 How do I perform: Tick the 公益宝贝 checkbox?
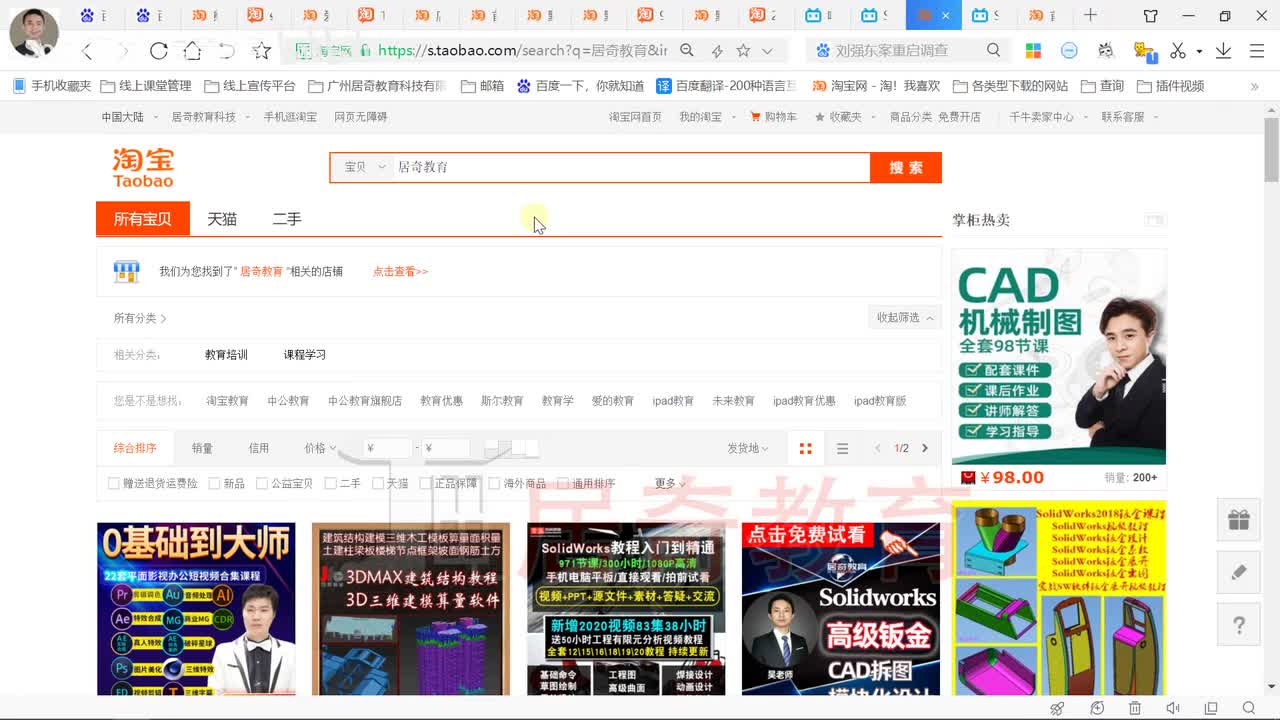(x=262, y=483)
